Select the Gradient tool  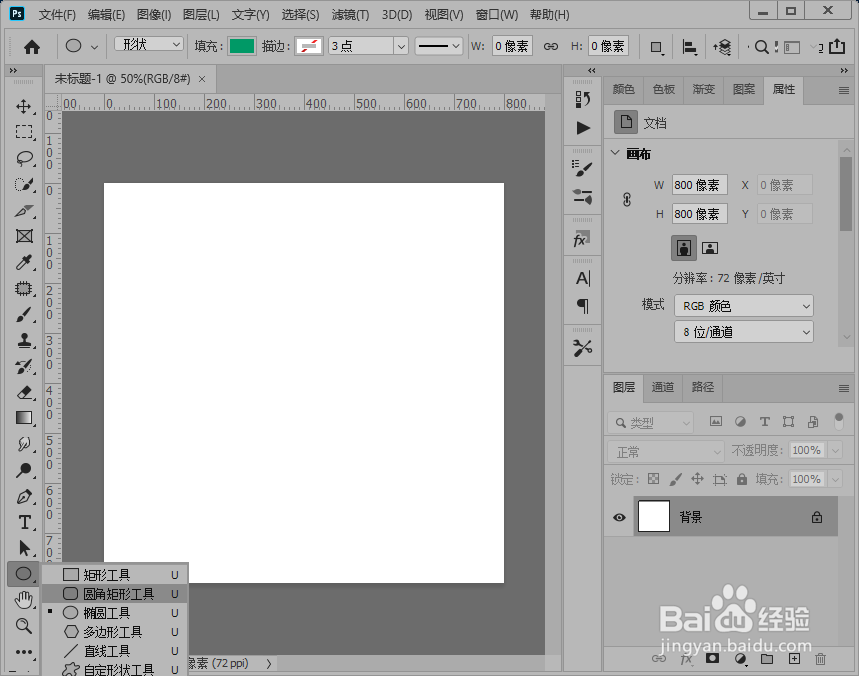(x=24, y=418)
